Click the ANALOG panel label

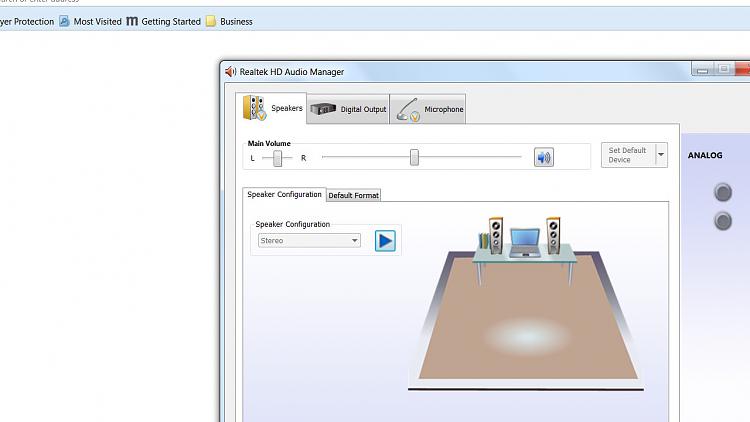(x=705, y=155)
